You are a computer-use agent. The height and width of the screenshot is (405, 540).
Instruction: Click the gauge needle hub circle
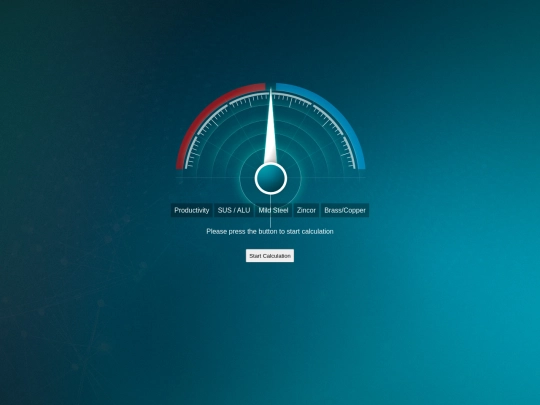pos(271,178)
